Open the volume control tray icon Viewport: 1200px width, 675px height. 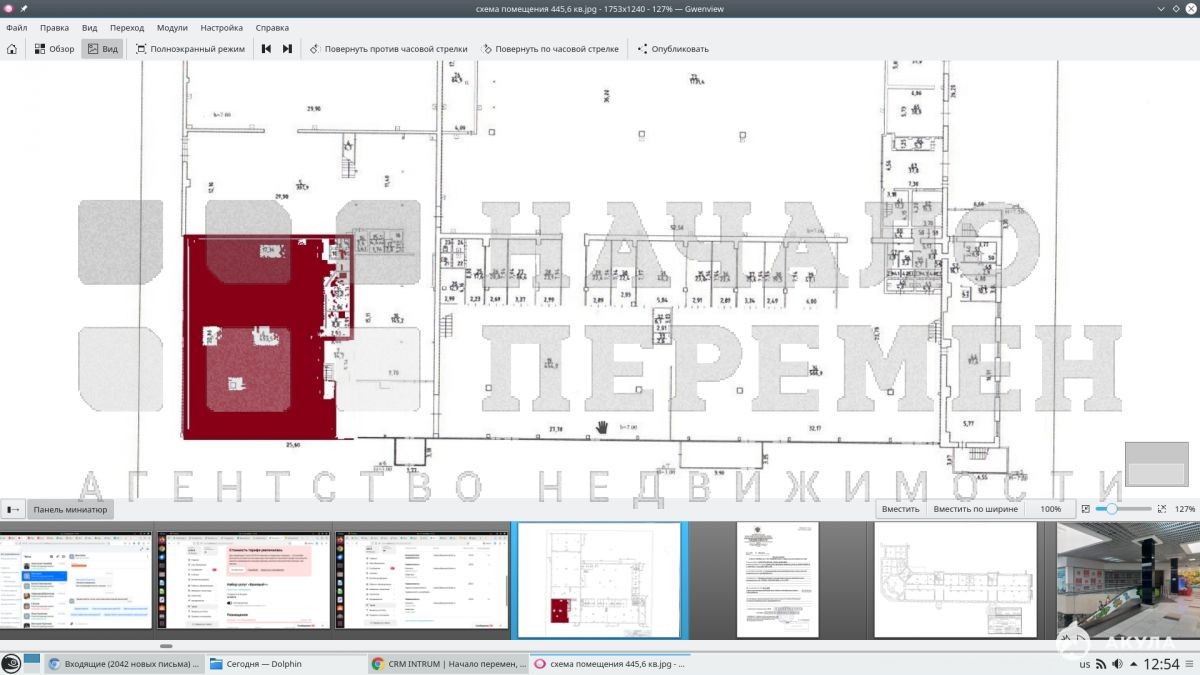pos(1117,664)
